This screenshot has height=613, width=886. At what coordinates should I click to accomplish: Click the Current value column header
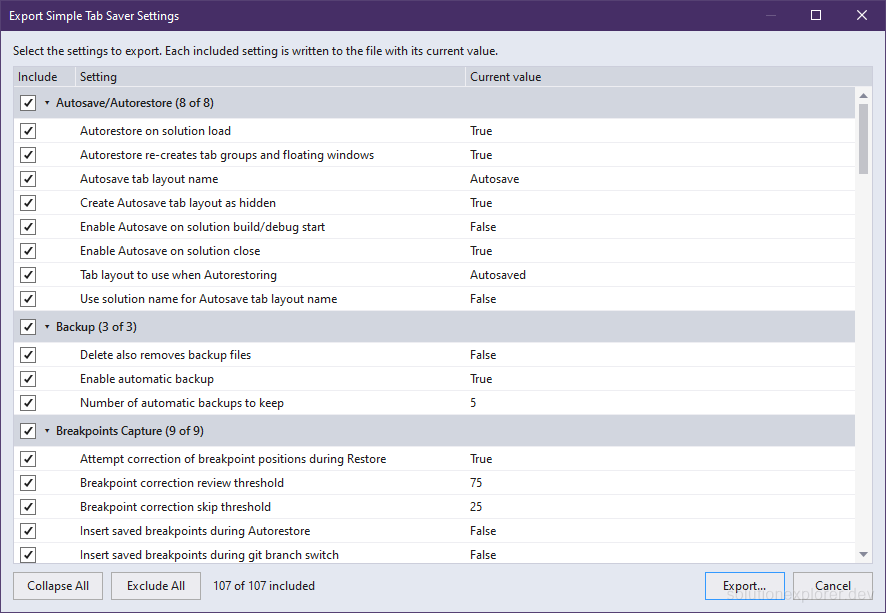tap(669, 77)
